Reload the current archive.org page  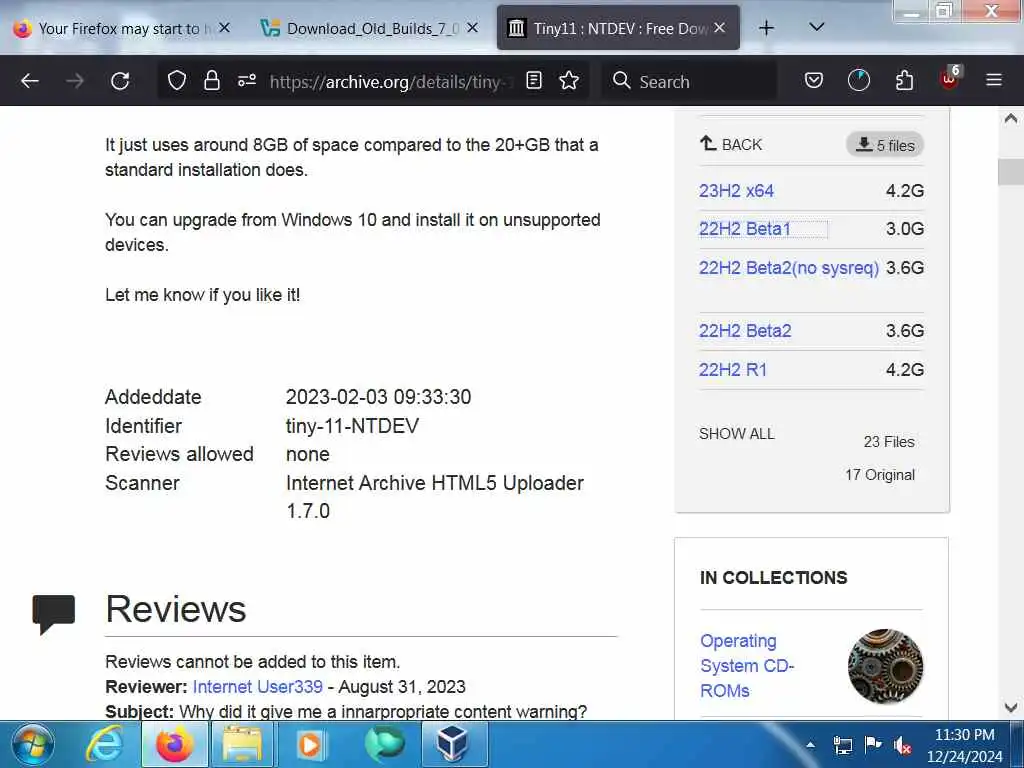tap(120, 81)
